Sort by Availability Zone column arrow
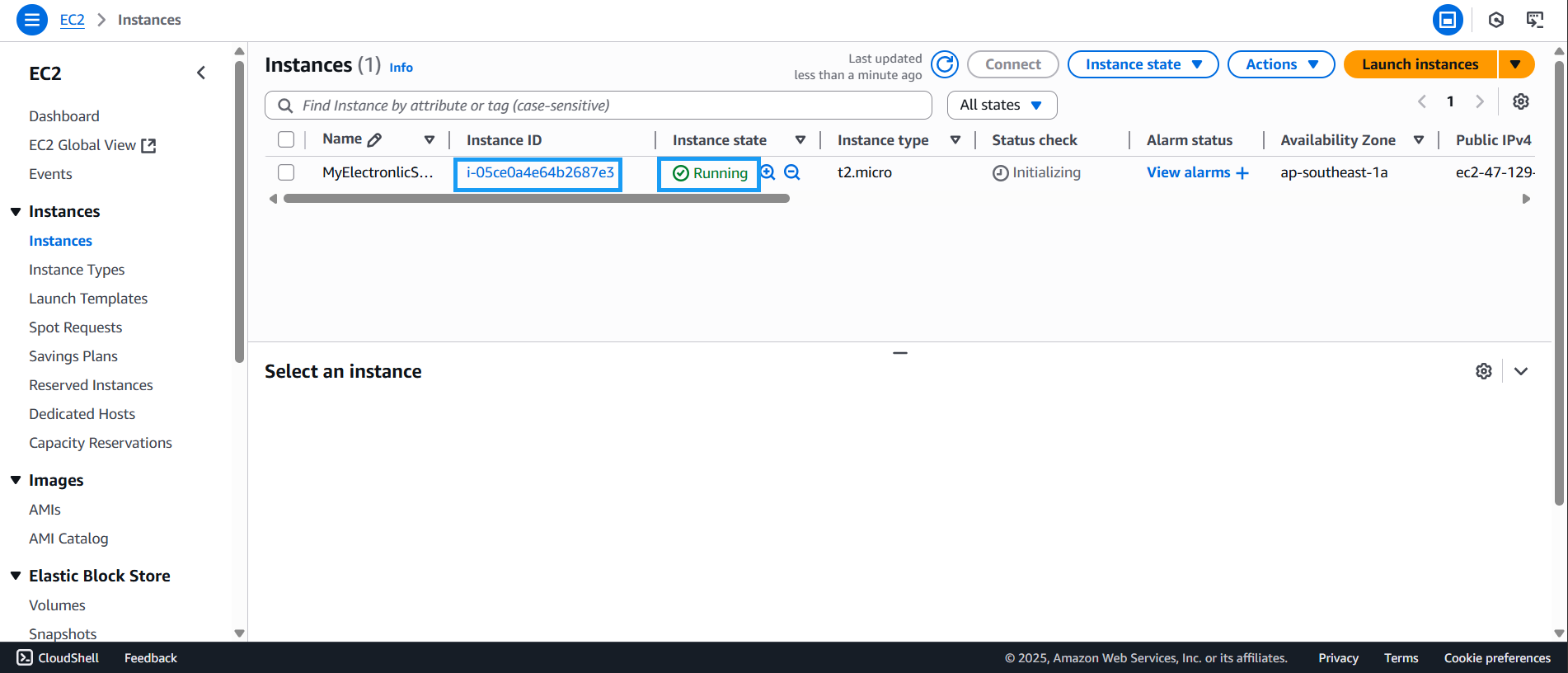The image size is (1568, 673). (1419, 139)
